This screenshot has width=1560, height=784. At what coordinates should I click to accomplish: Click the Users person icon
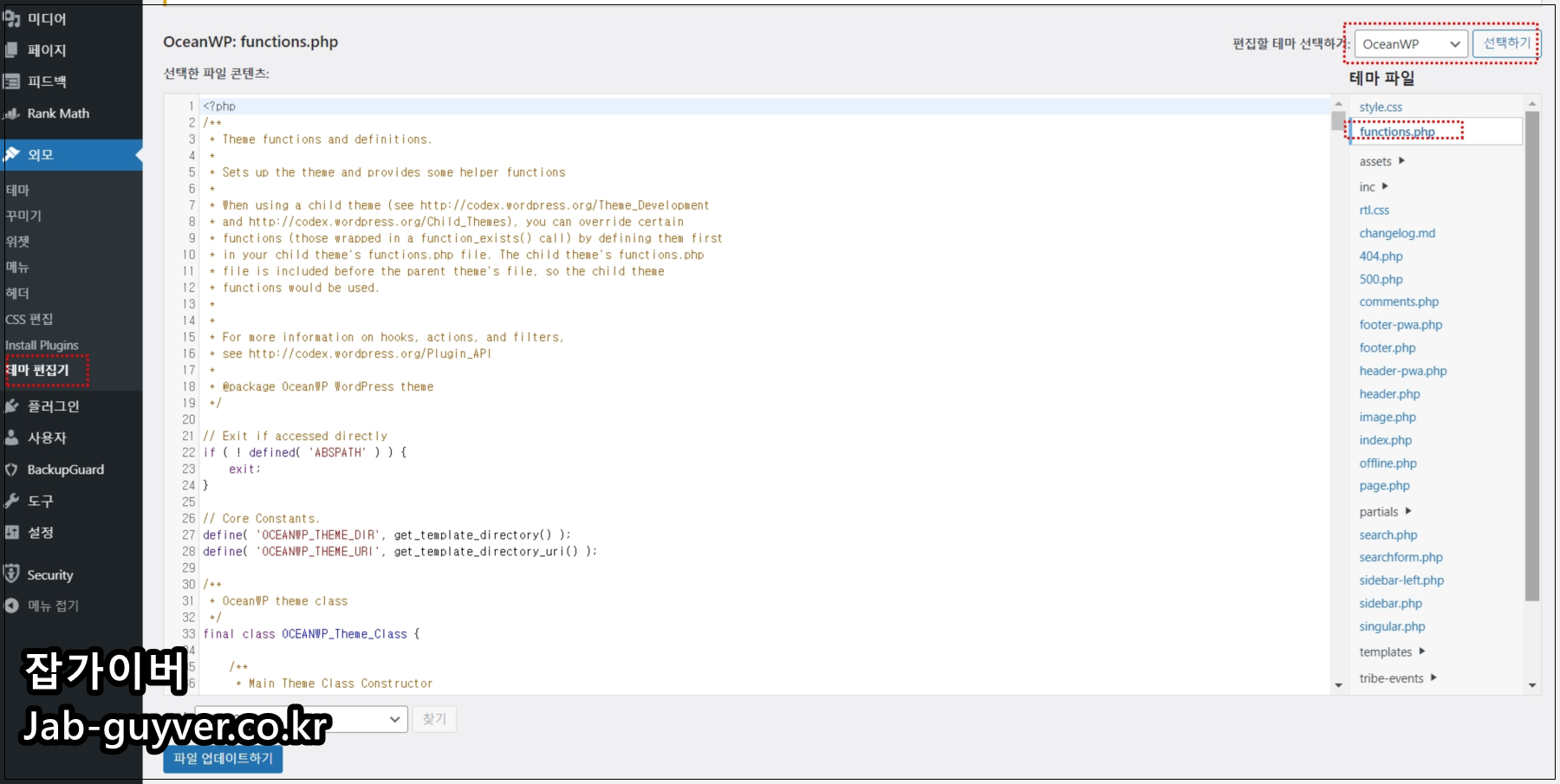coord(11,437)
